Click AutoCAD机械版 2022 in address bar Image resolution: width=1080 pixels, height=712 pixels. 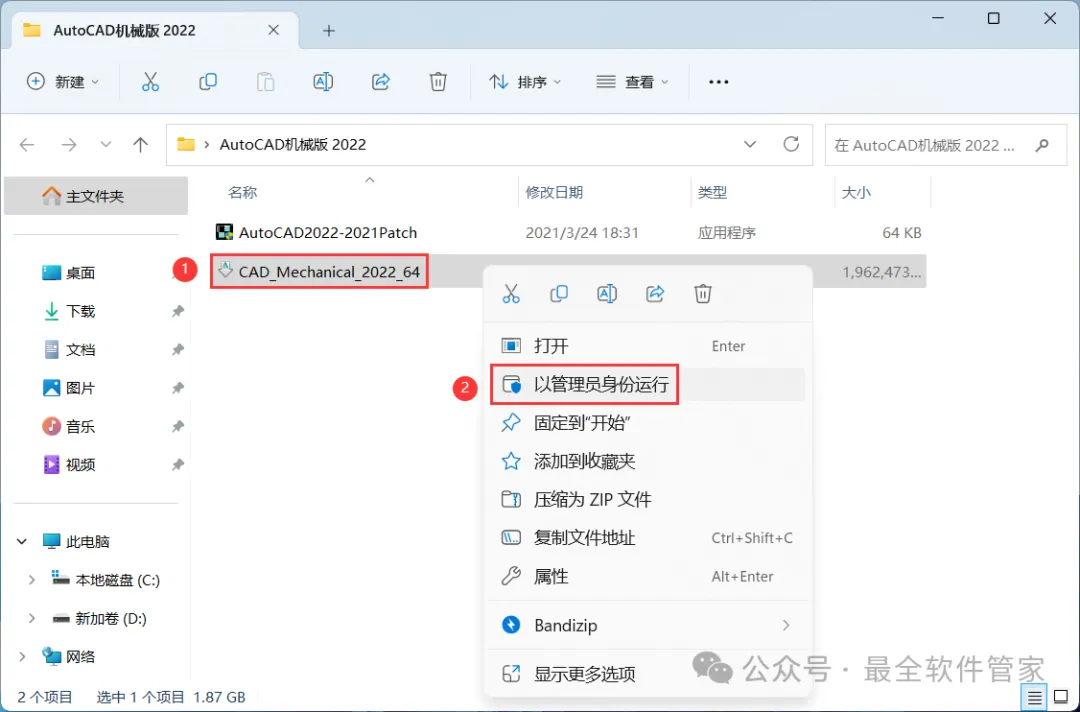coord(293,145)
